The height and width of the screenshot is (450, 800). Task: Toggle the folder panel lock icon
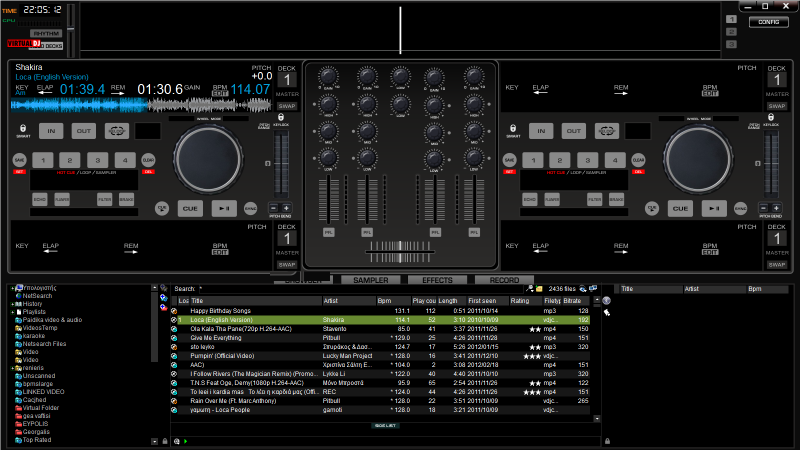tap(165, 441)
